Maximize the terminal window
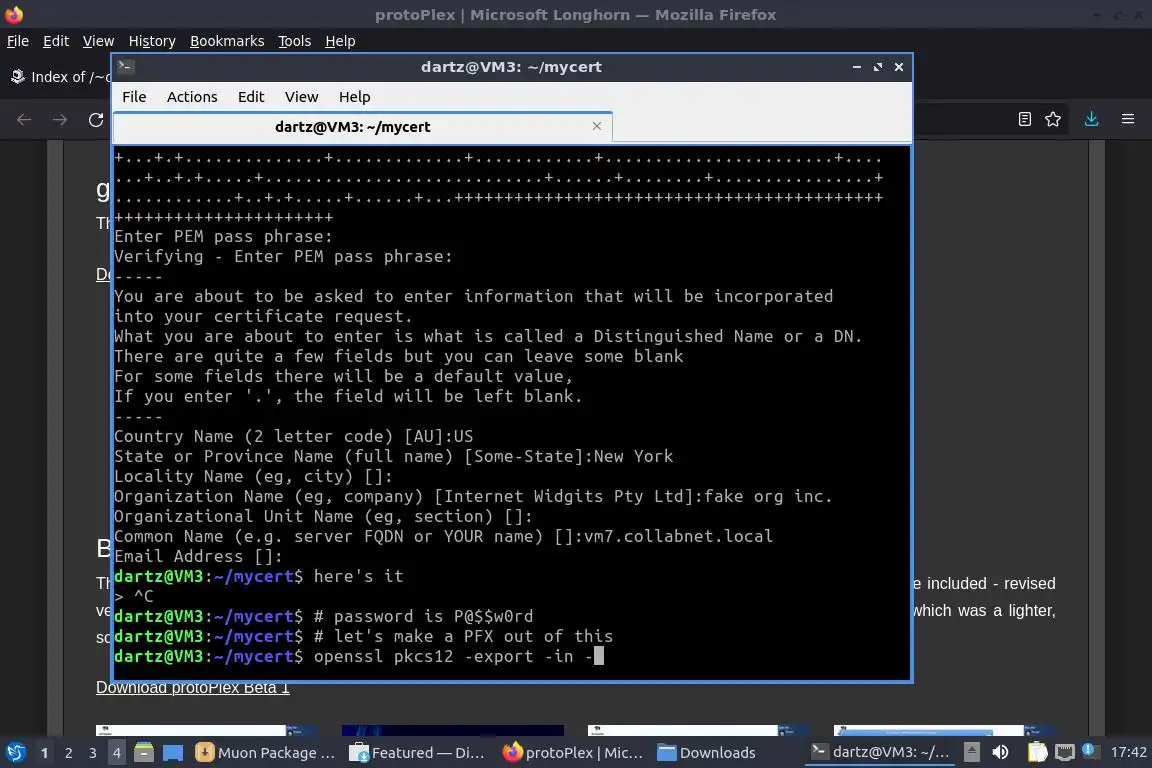Image resolution: width=1152 pixels, height=768 pixels. click(878, 67)
